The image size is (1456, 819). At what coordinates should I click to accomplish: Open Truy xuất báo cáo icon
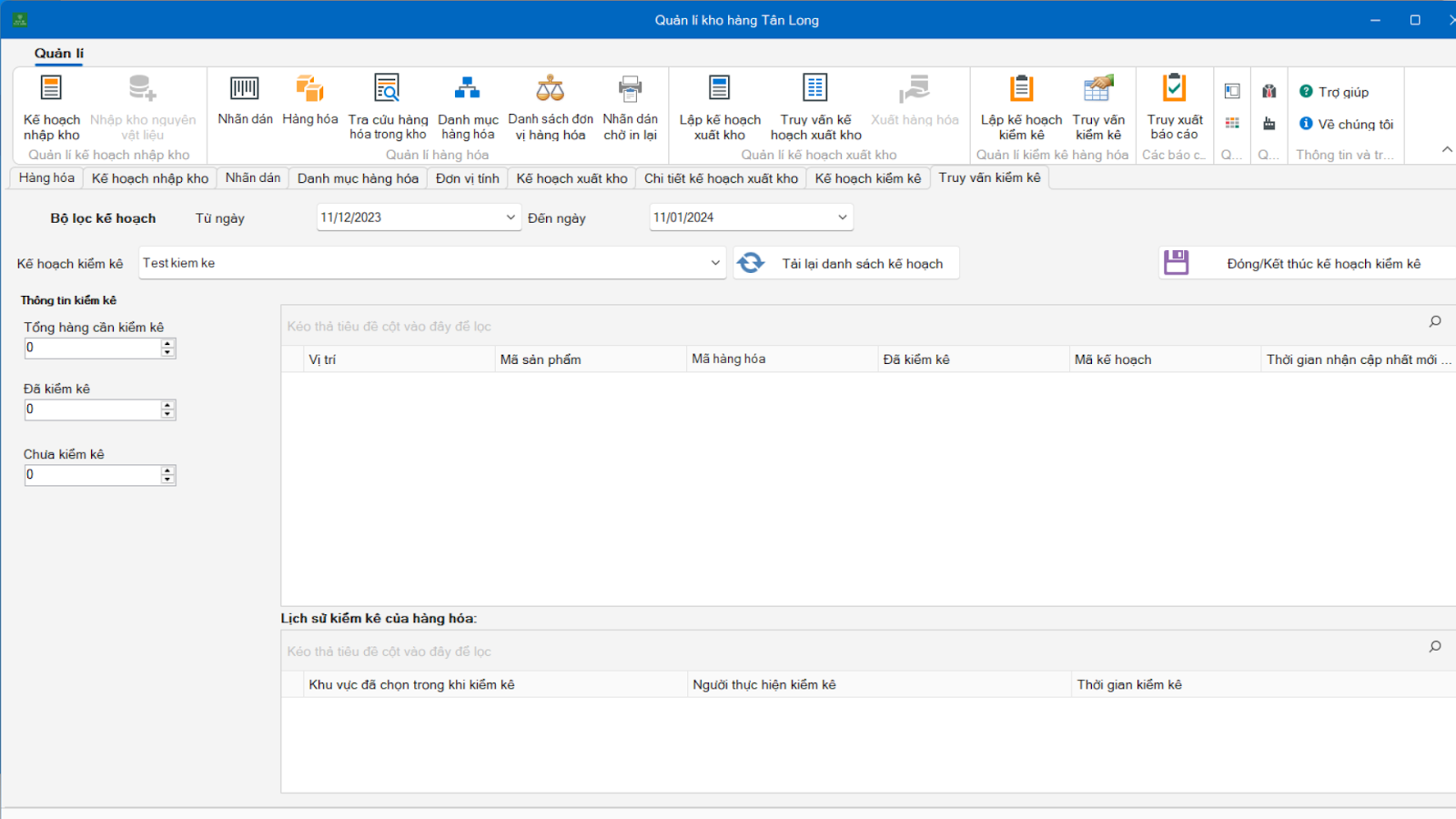coord(1174,107)
